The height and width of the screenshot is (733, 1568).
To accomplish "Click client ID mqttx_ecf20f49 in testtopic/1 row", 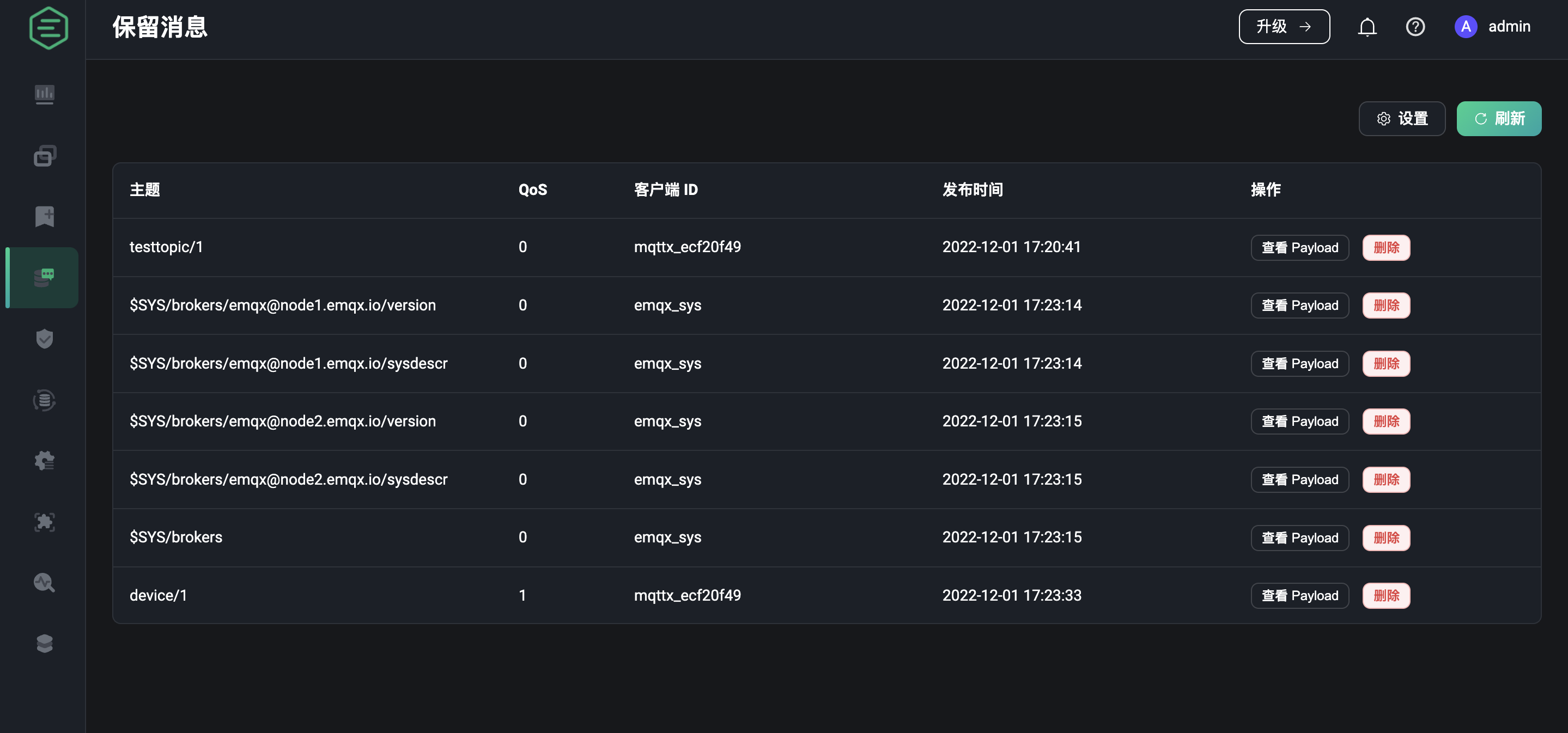I will click(687, 247).
